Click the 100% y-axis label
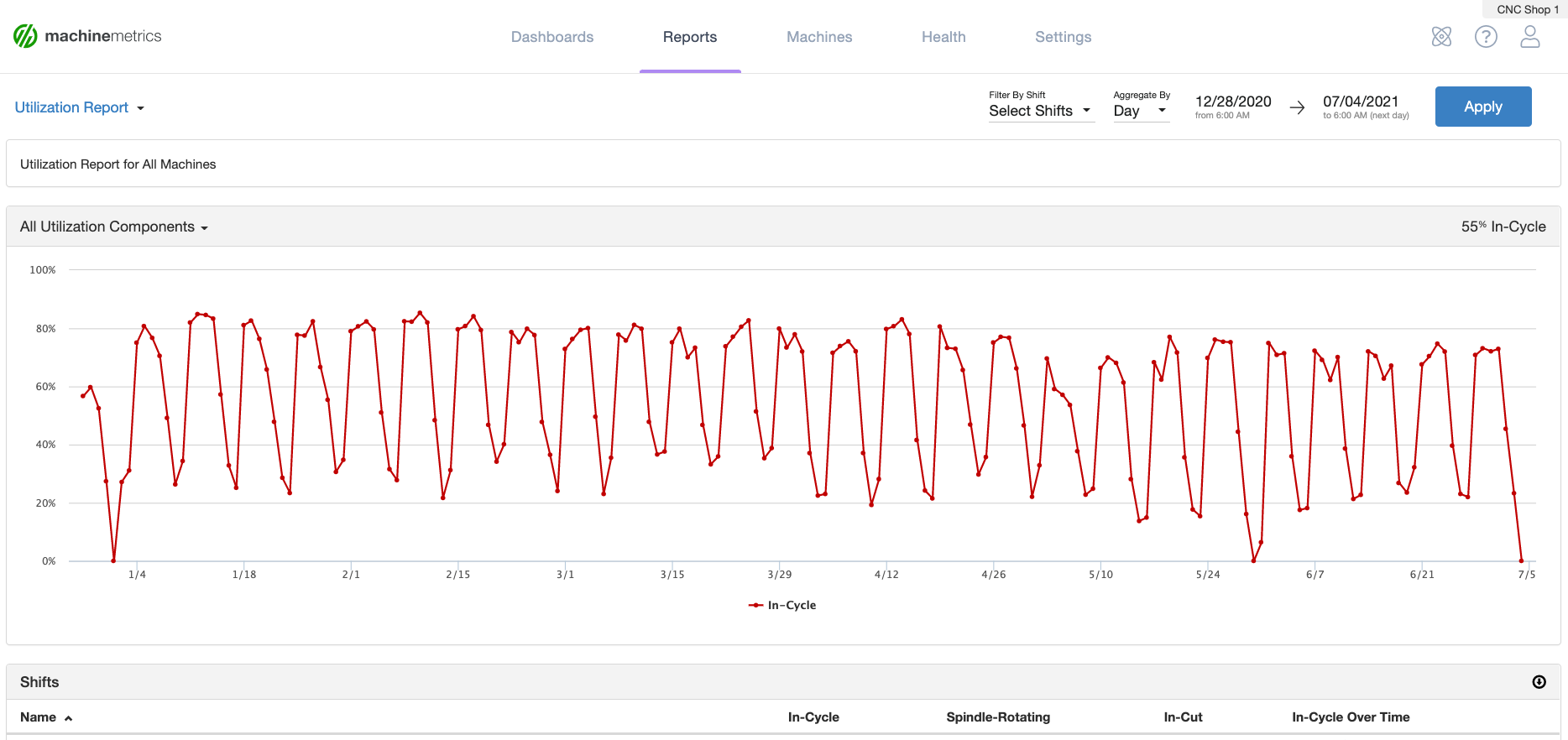 coord(43,270)
